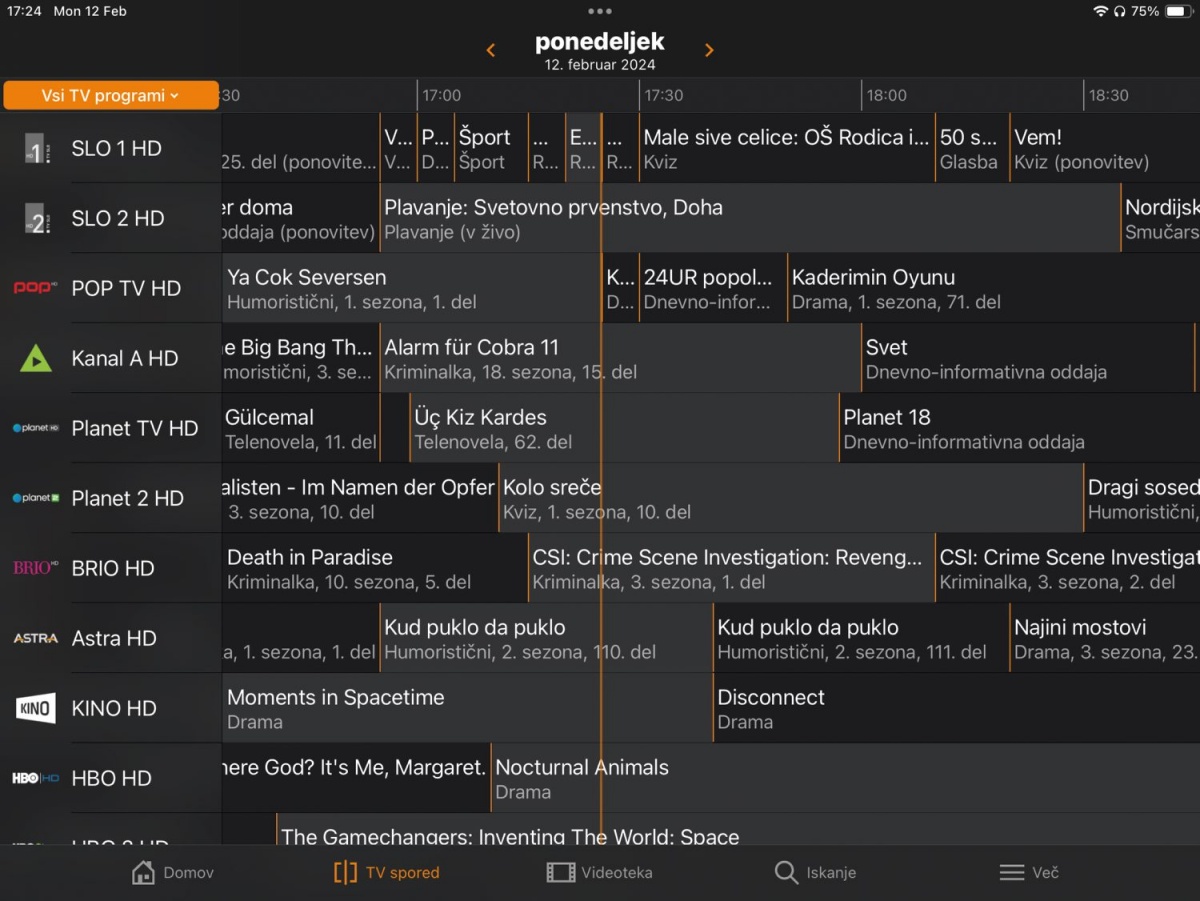Select the 18:30 time marker
The image size is (1200, 901).
[1109, 96]
